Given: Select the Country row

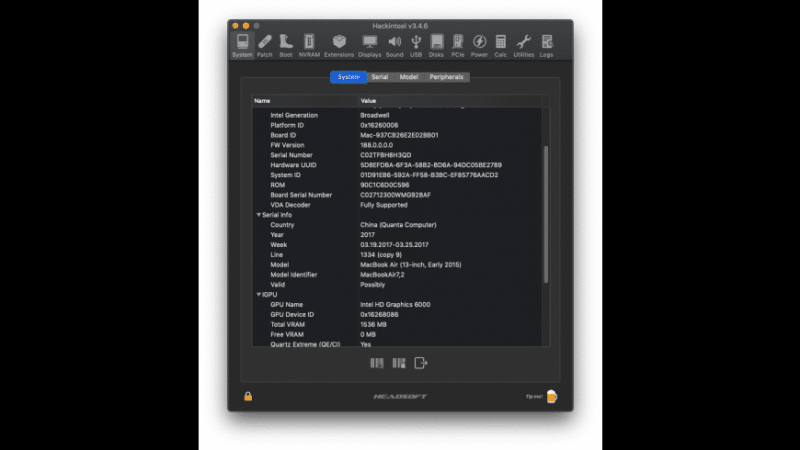Looking at the screenshot, I should 396,224.
